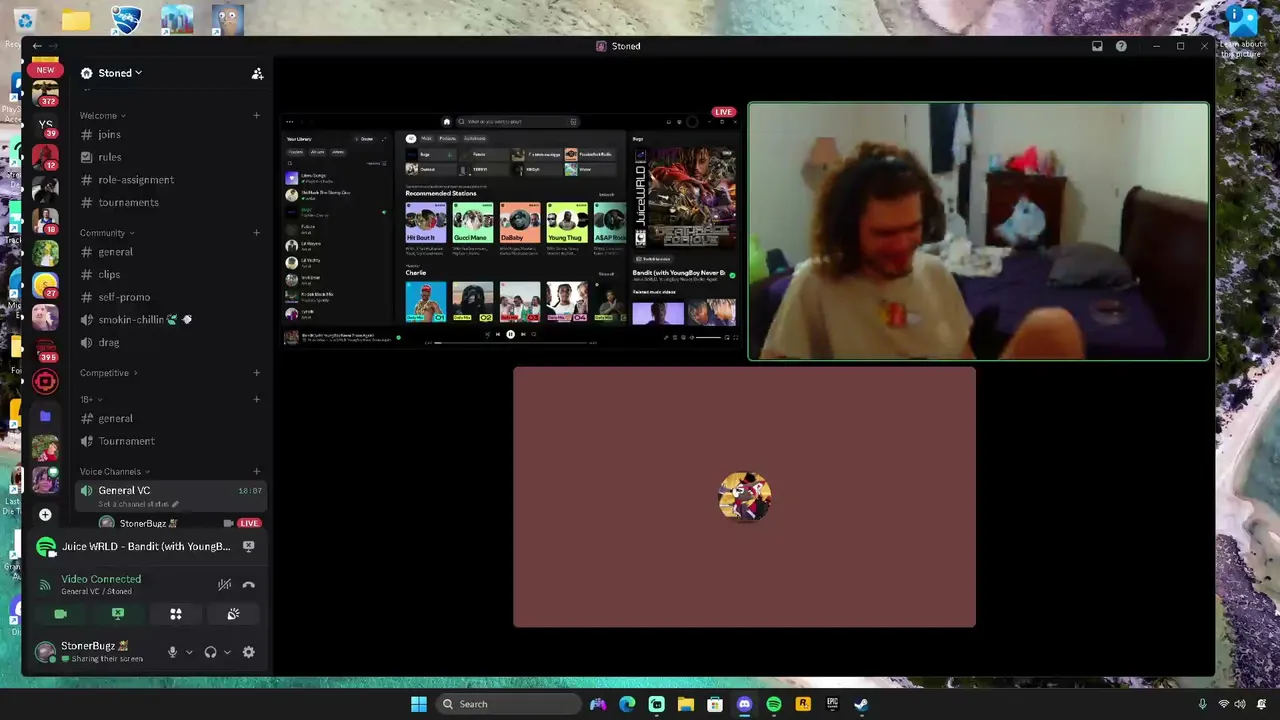
Task: Focus the webcam video tile
Action: pos(978,231)
